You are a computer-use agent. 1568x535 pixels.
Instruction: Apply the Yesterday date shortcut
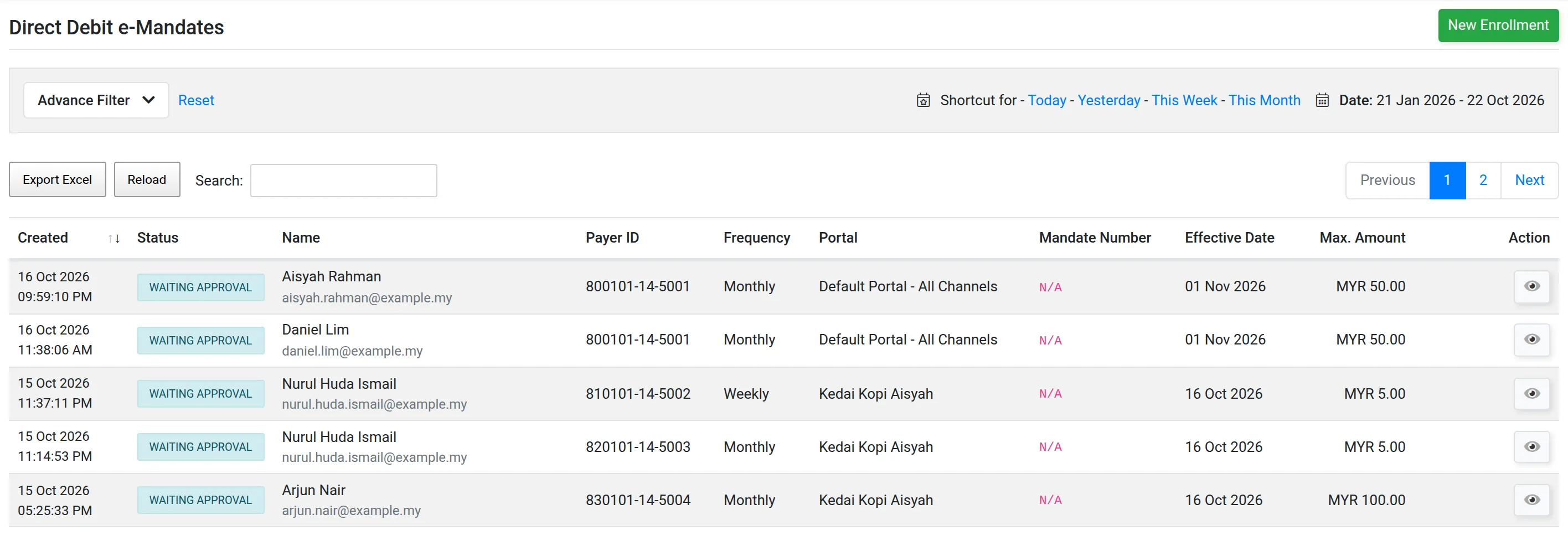tap(1109, 100)
